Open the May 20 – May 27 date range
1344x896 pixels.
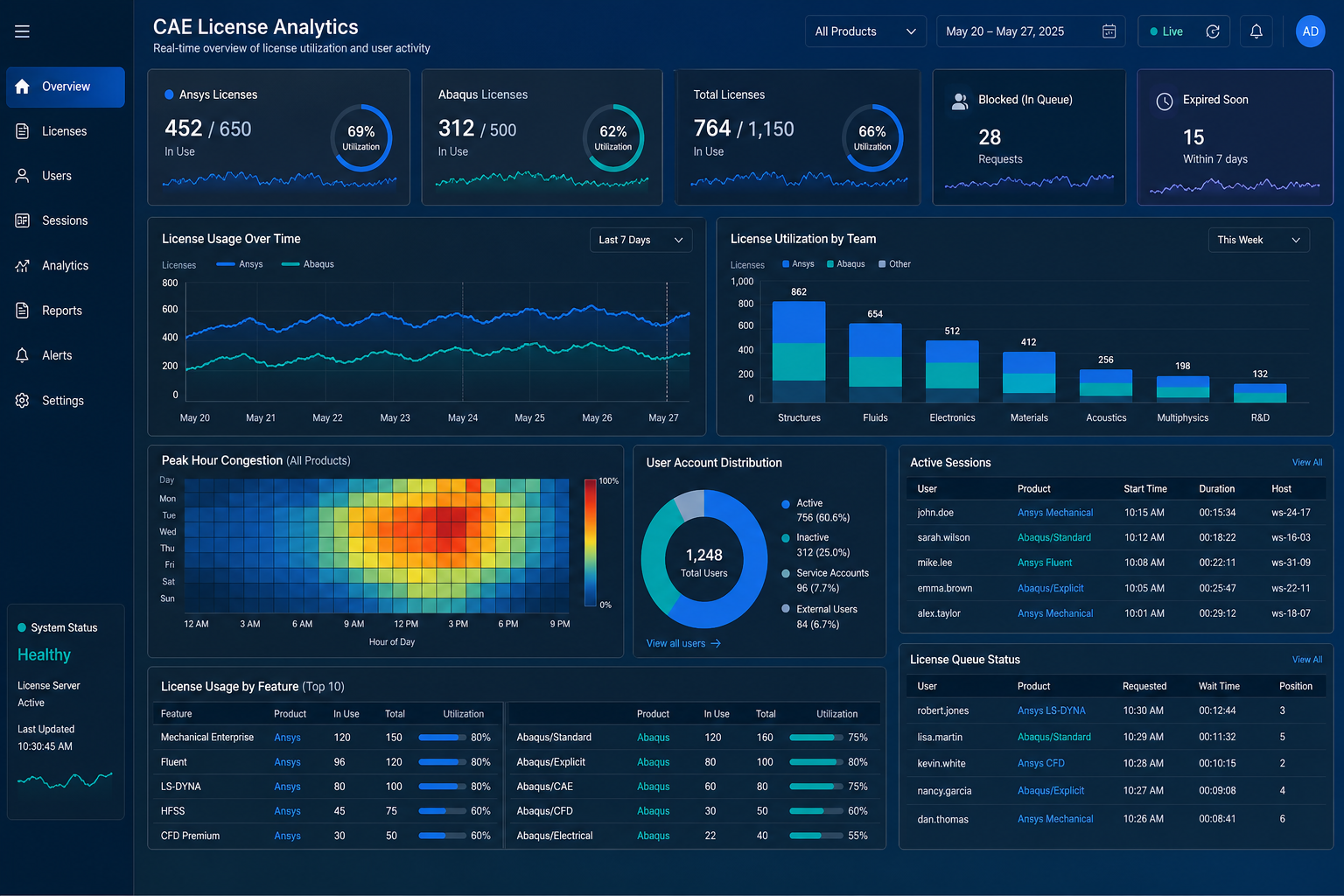coord(1031,31)
